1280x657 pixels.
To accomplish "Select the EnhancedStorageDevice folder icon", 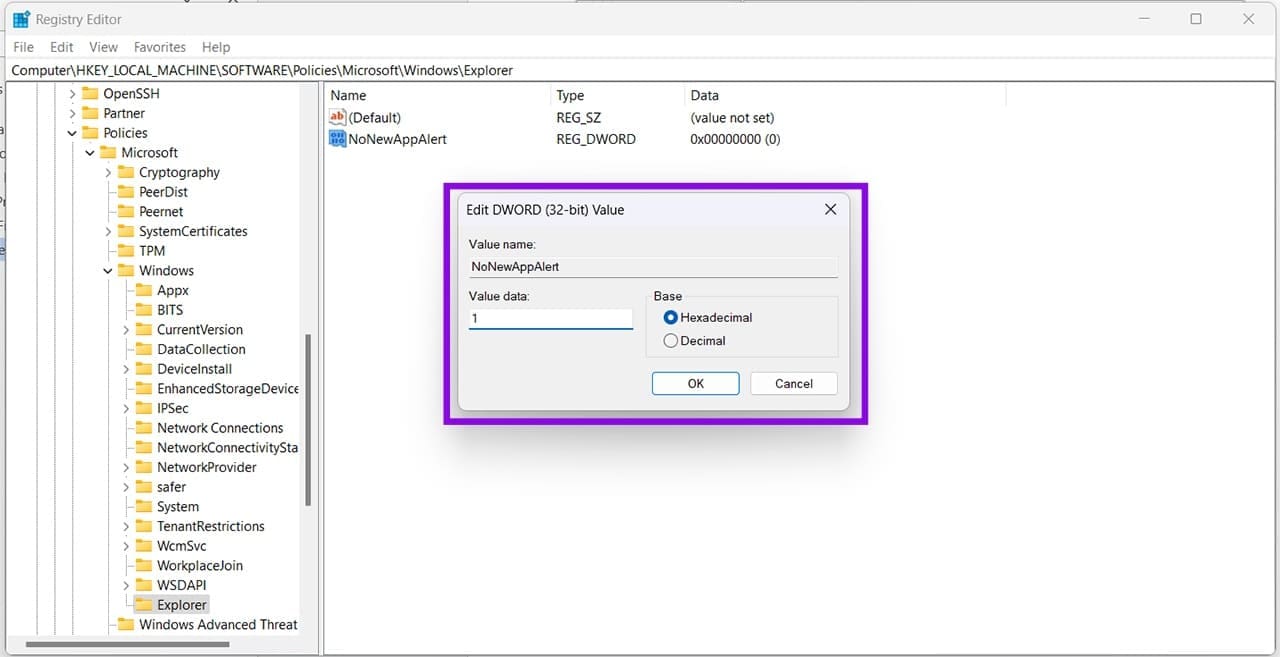I will pos(144,388).
